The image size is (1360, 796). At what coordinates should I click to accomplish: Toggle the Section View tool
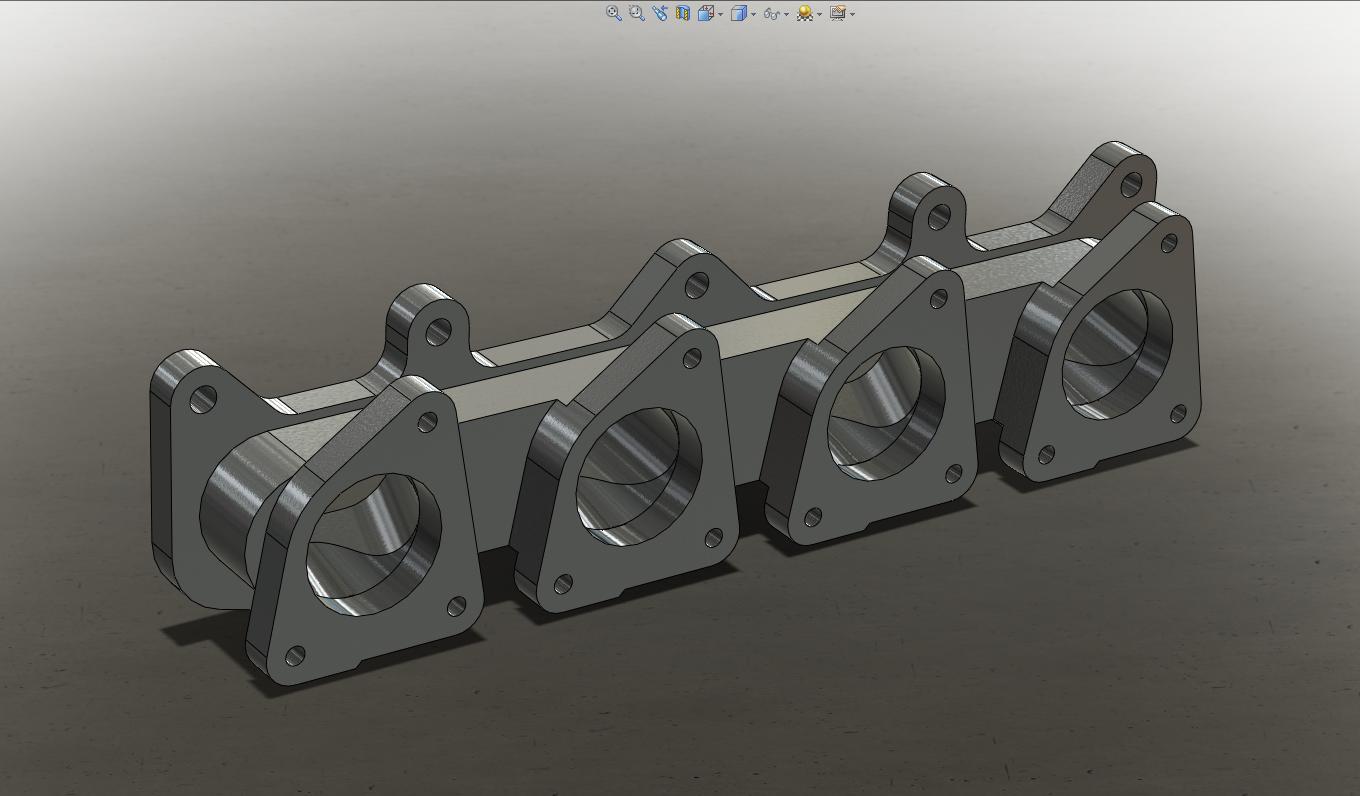(x=683, y=13)
